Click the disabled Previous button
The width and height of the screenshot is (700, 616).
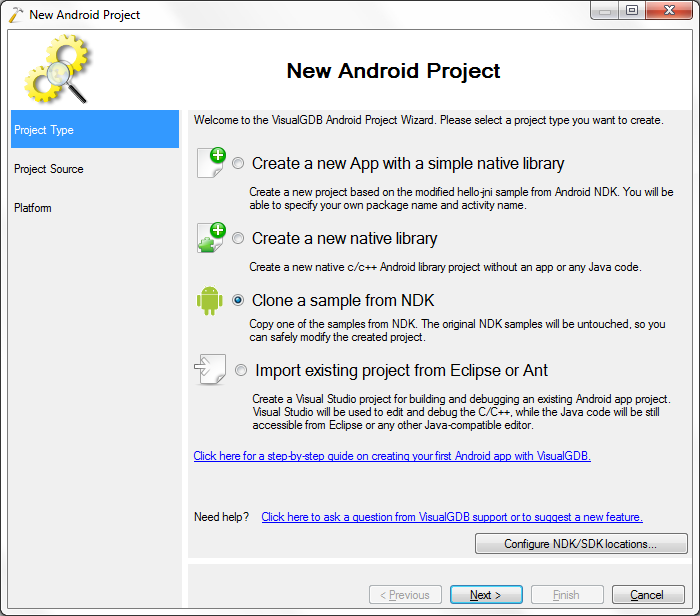coord(405,595)
